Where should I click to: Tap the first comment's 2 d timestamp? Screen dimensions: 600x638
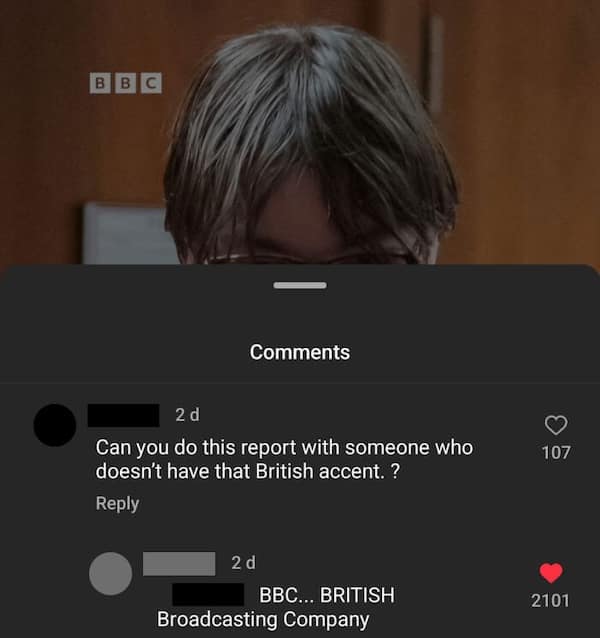[x=188, y=415]
